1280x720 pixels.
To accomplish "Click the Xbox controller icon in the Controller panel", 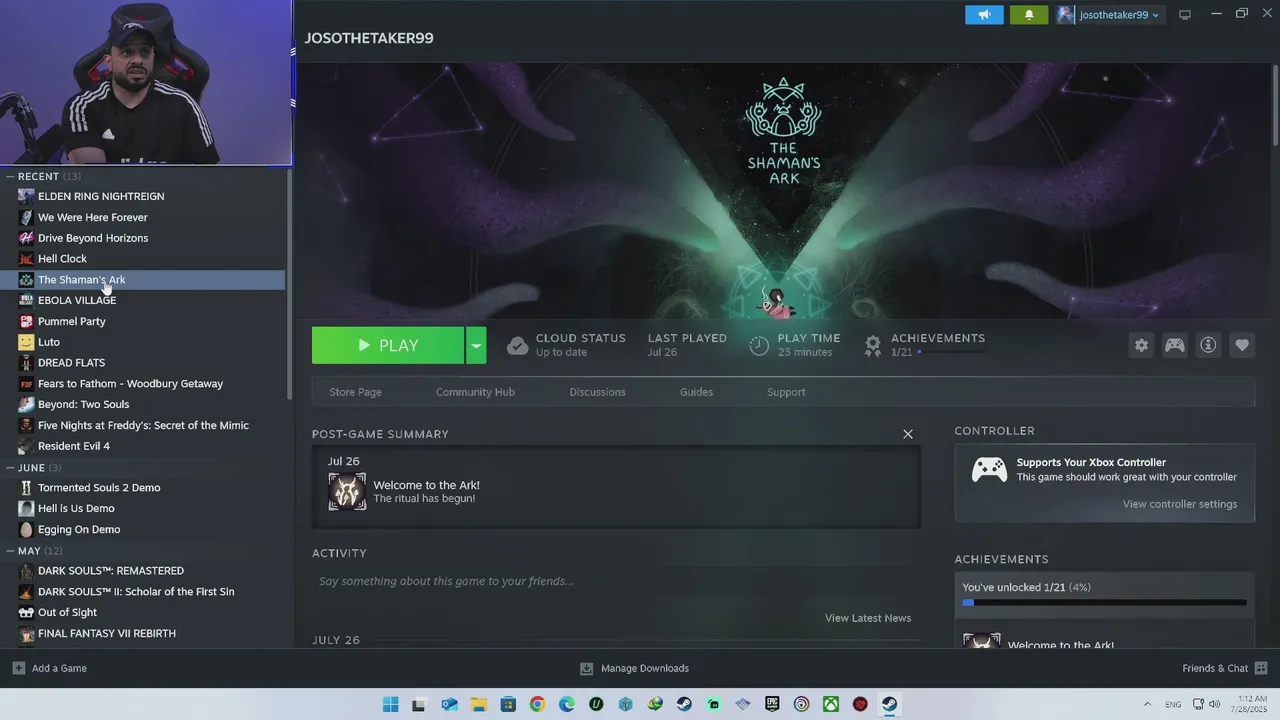I will (989, 470).
